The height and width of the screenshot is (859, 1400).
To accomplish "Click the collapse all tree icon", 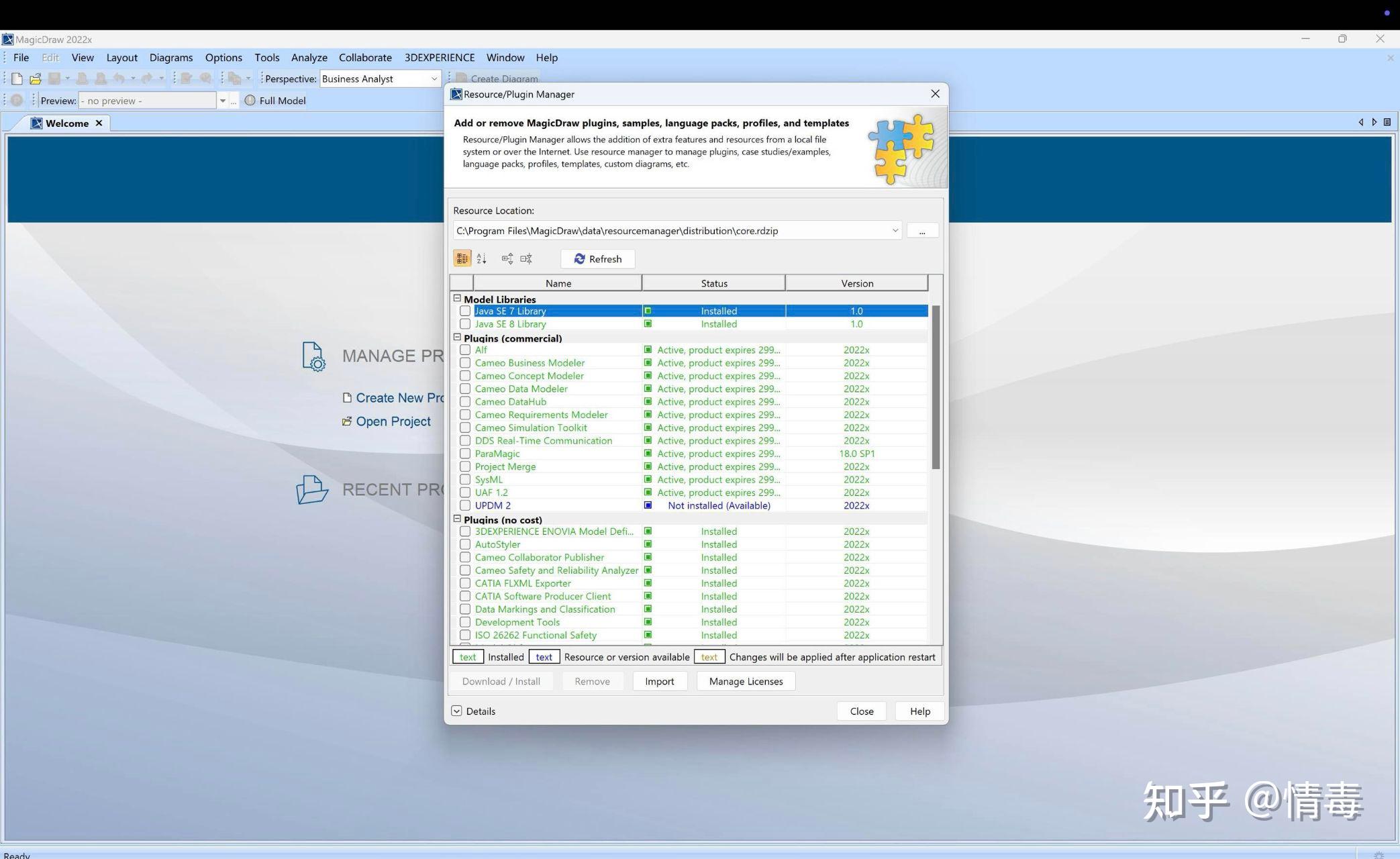I will tap(526, 258).
